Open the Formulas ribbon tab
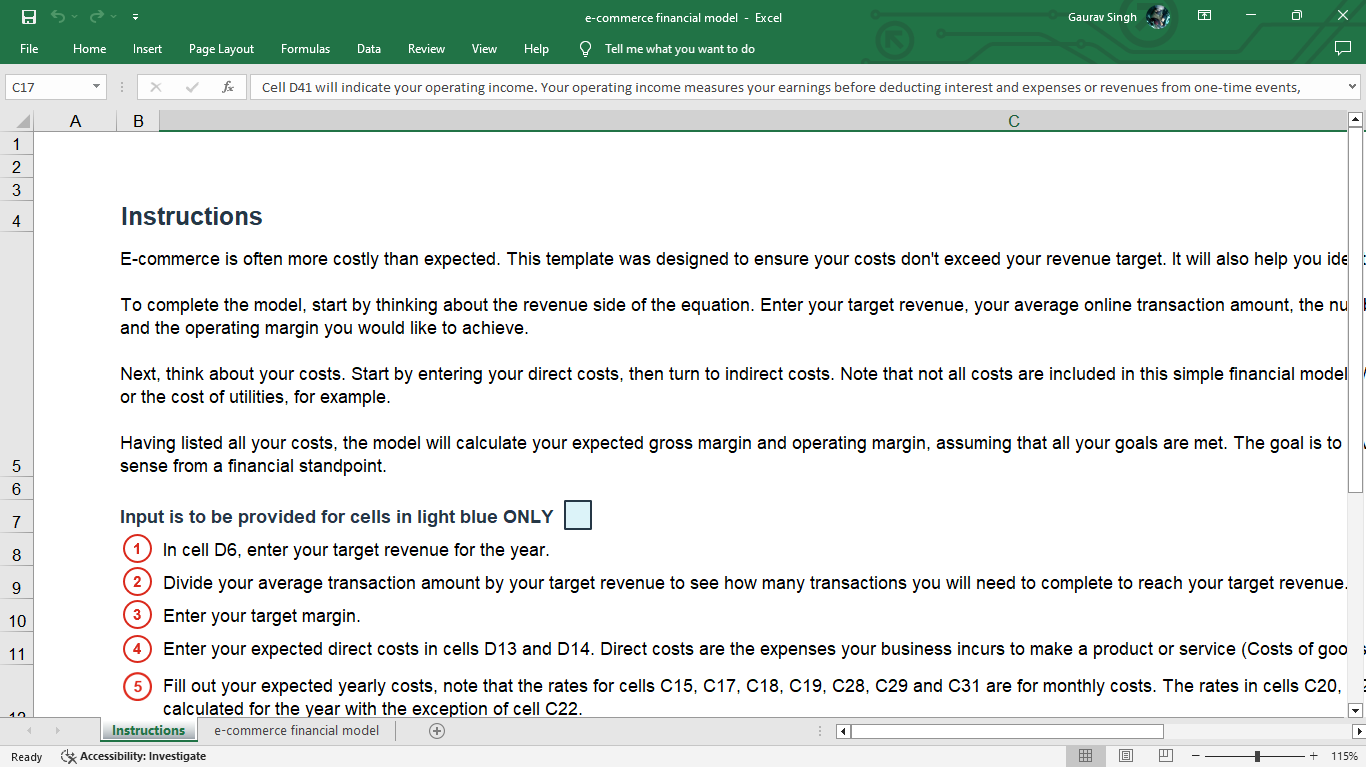 [305, 49]
